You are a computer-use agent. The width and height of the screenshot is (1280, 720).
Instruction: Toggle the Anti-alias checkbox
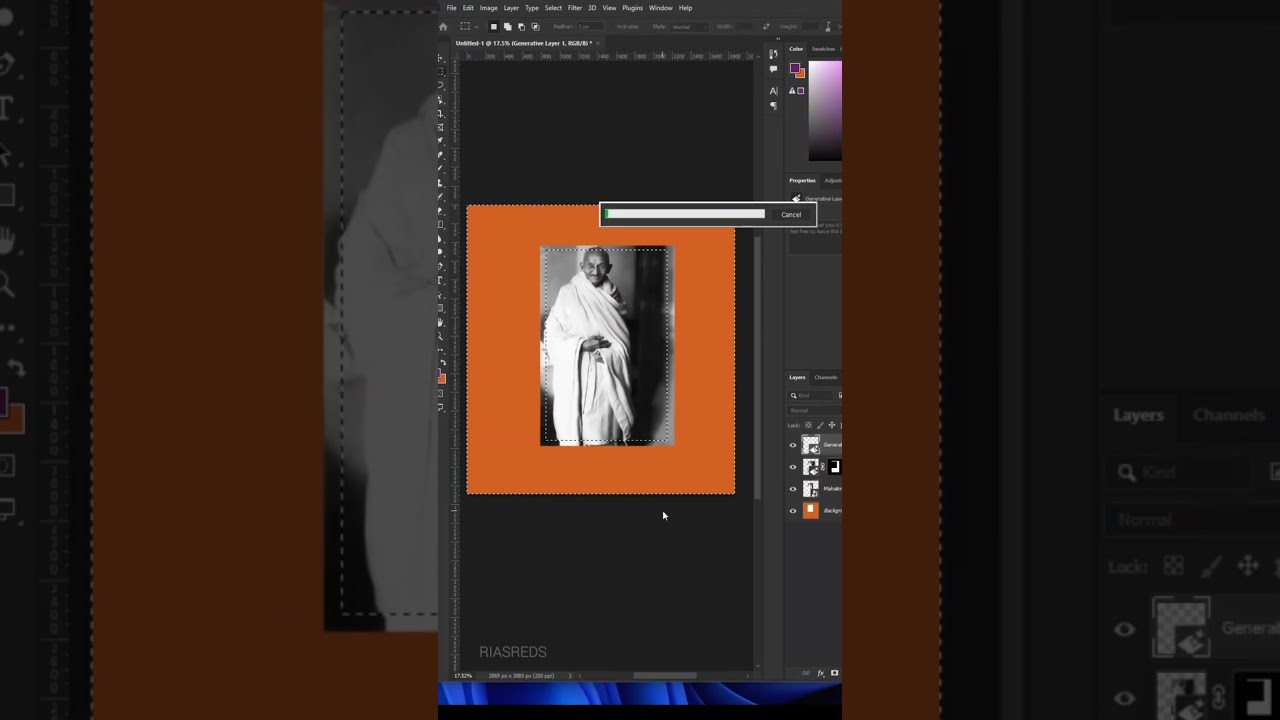point(627,27)
